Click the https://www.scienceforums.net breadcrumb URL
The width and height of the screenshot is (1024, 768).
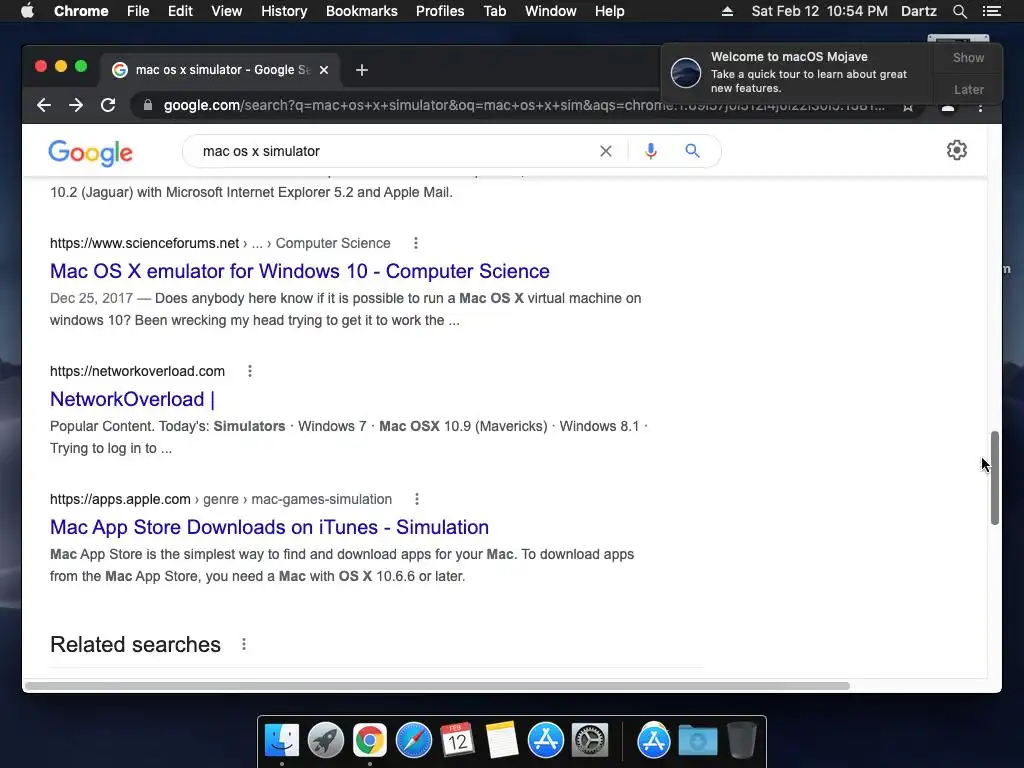point(144,244)
